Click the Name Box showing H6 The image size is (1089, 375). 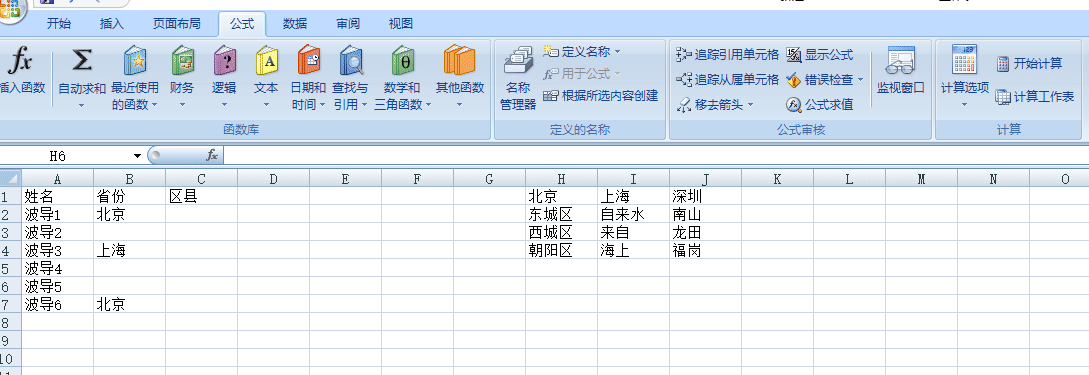point(66,156)
